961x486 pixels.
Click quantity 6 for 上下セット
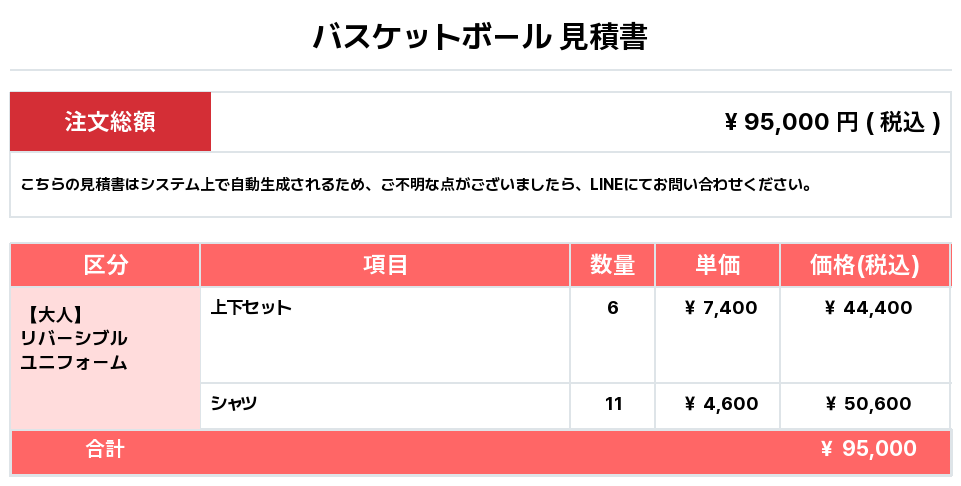(x=612, y=308)
